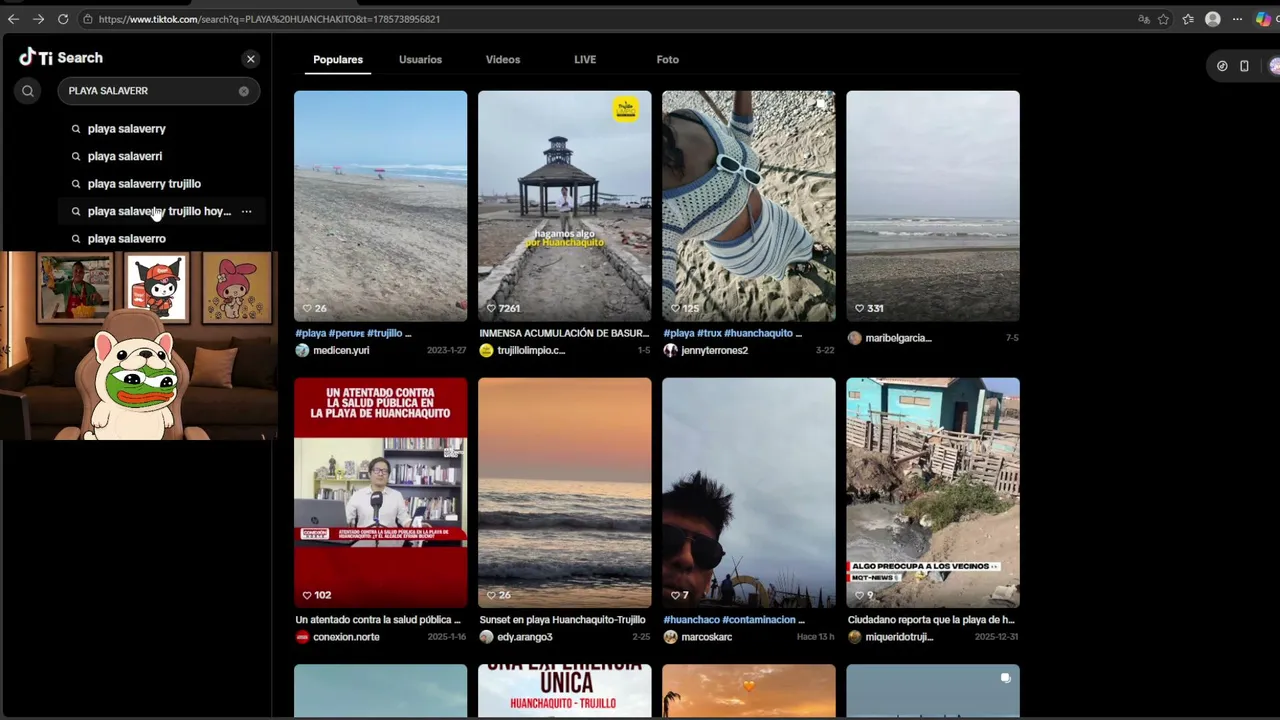Open the username link jennyterrones2

click(x=714, y=351)
